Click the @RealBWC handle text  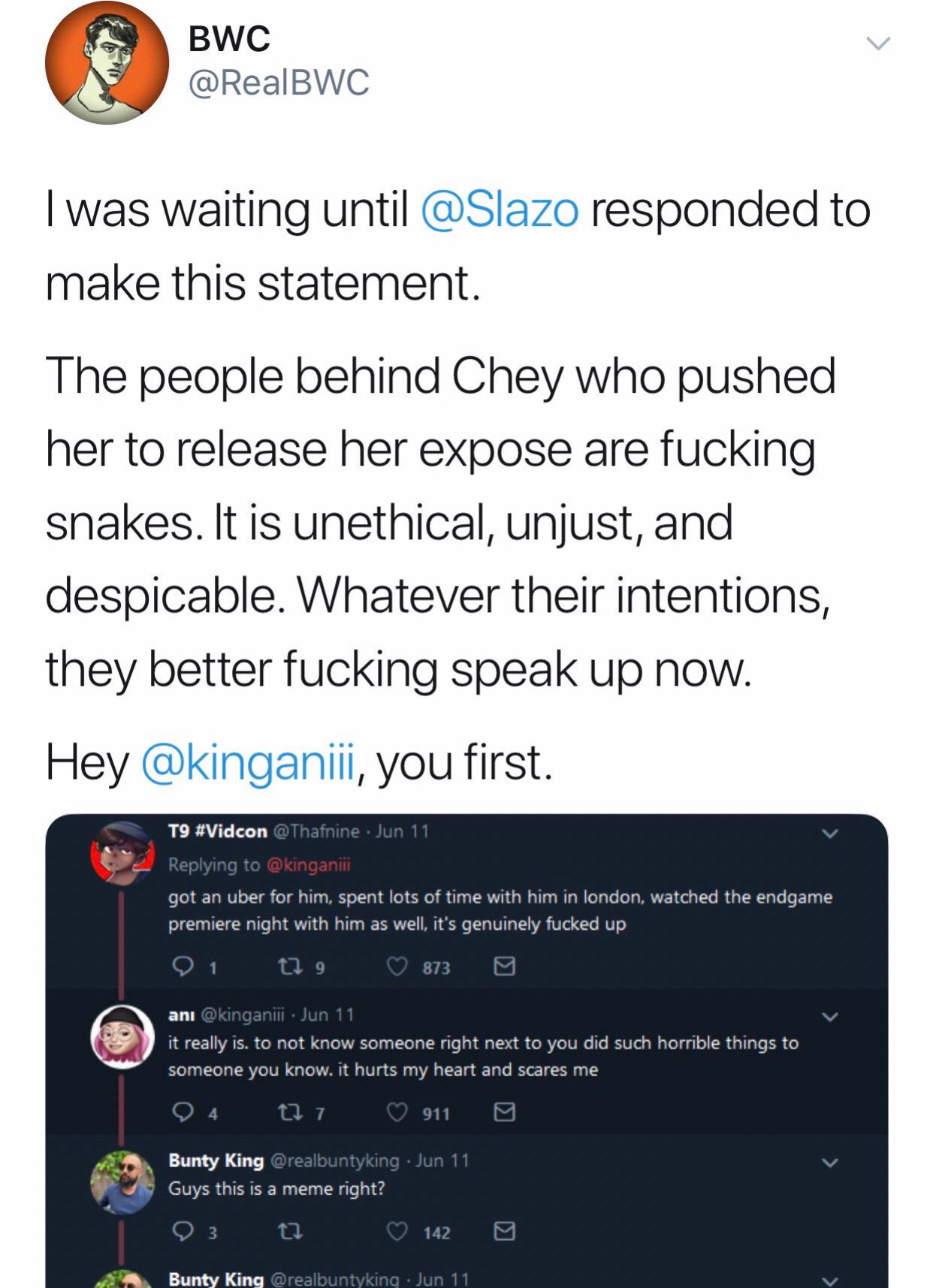tap(279, 83)
